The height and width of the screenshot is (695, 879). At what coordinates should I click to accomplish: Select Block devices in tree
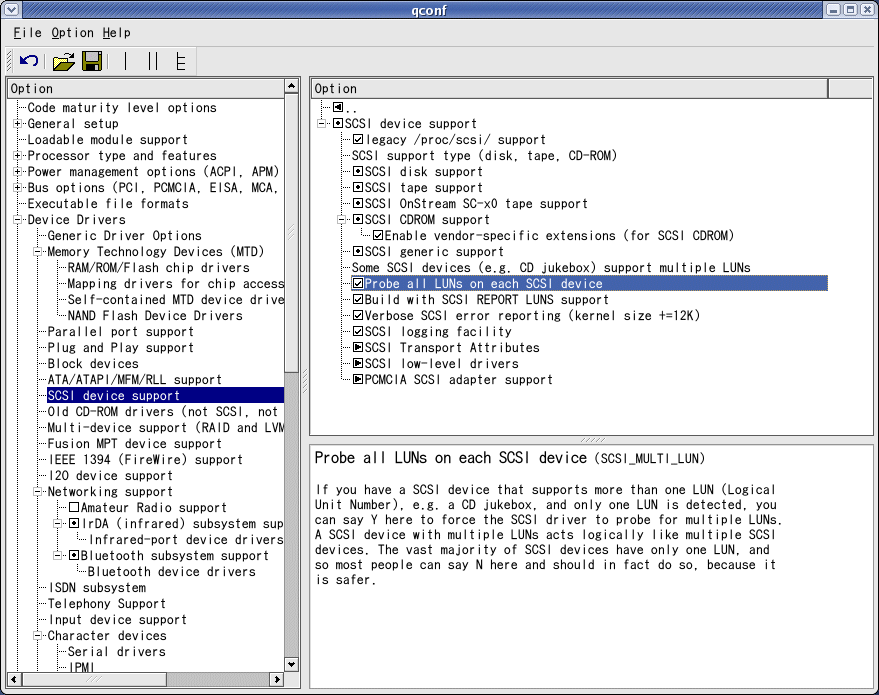[x=92, y=364]
